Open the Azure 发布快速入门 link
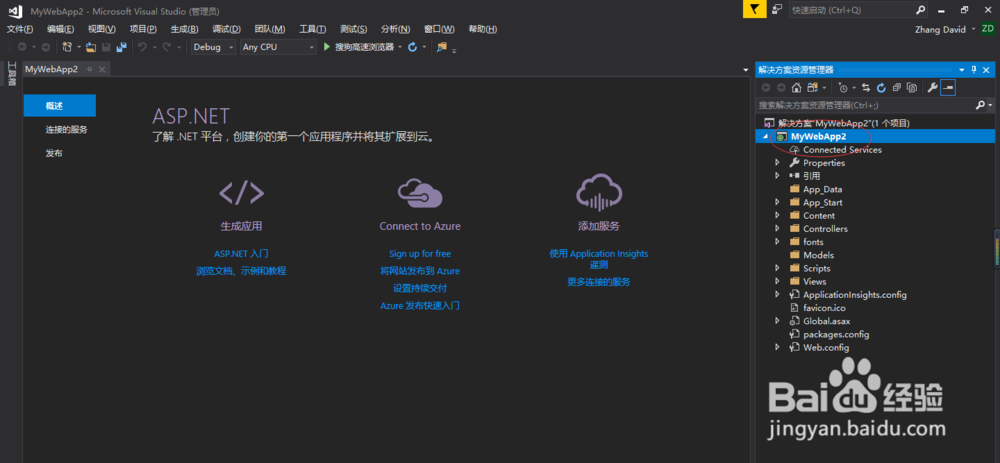 [420, 305]
